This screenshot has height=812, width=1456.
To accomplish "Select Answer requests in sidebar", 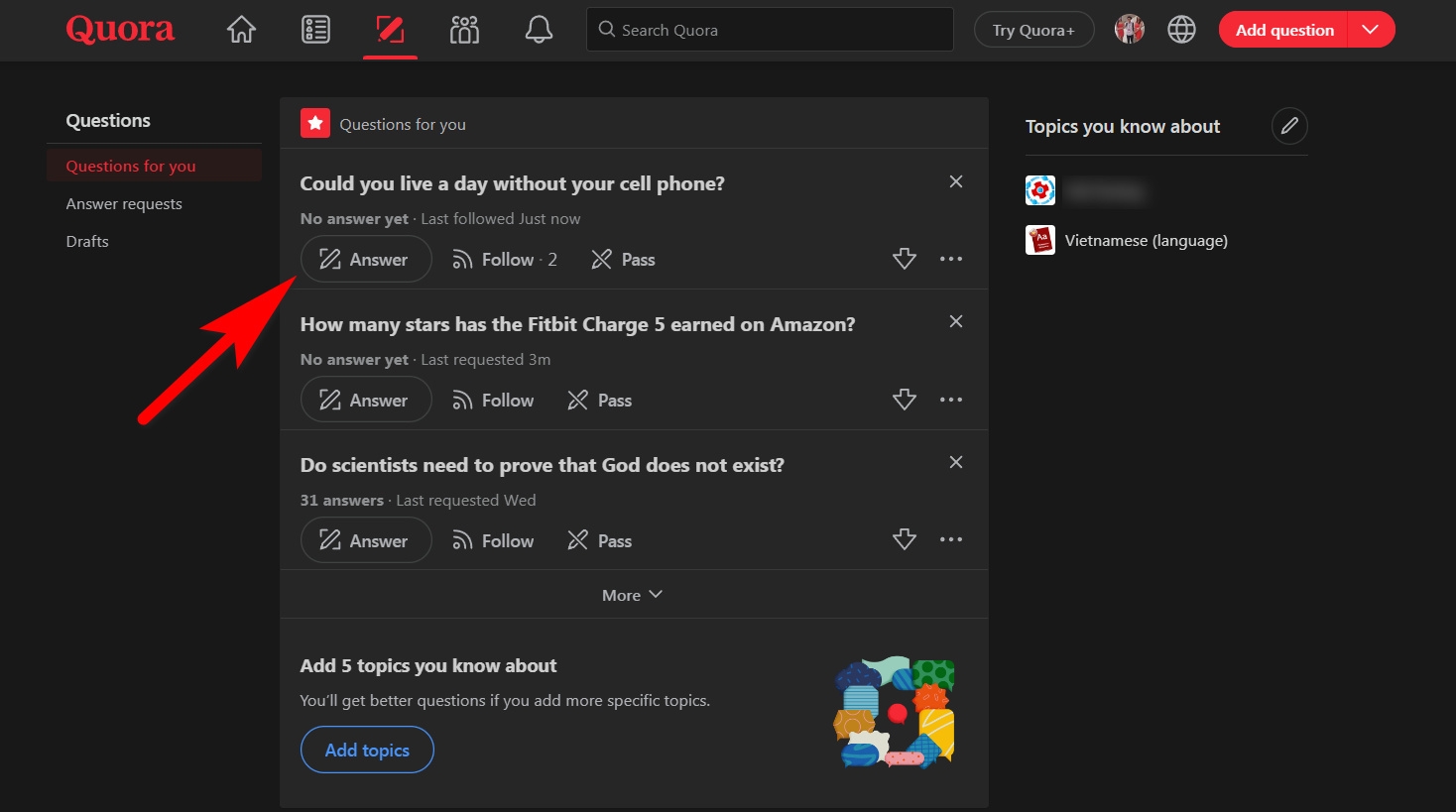I will [124, 204].
